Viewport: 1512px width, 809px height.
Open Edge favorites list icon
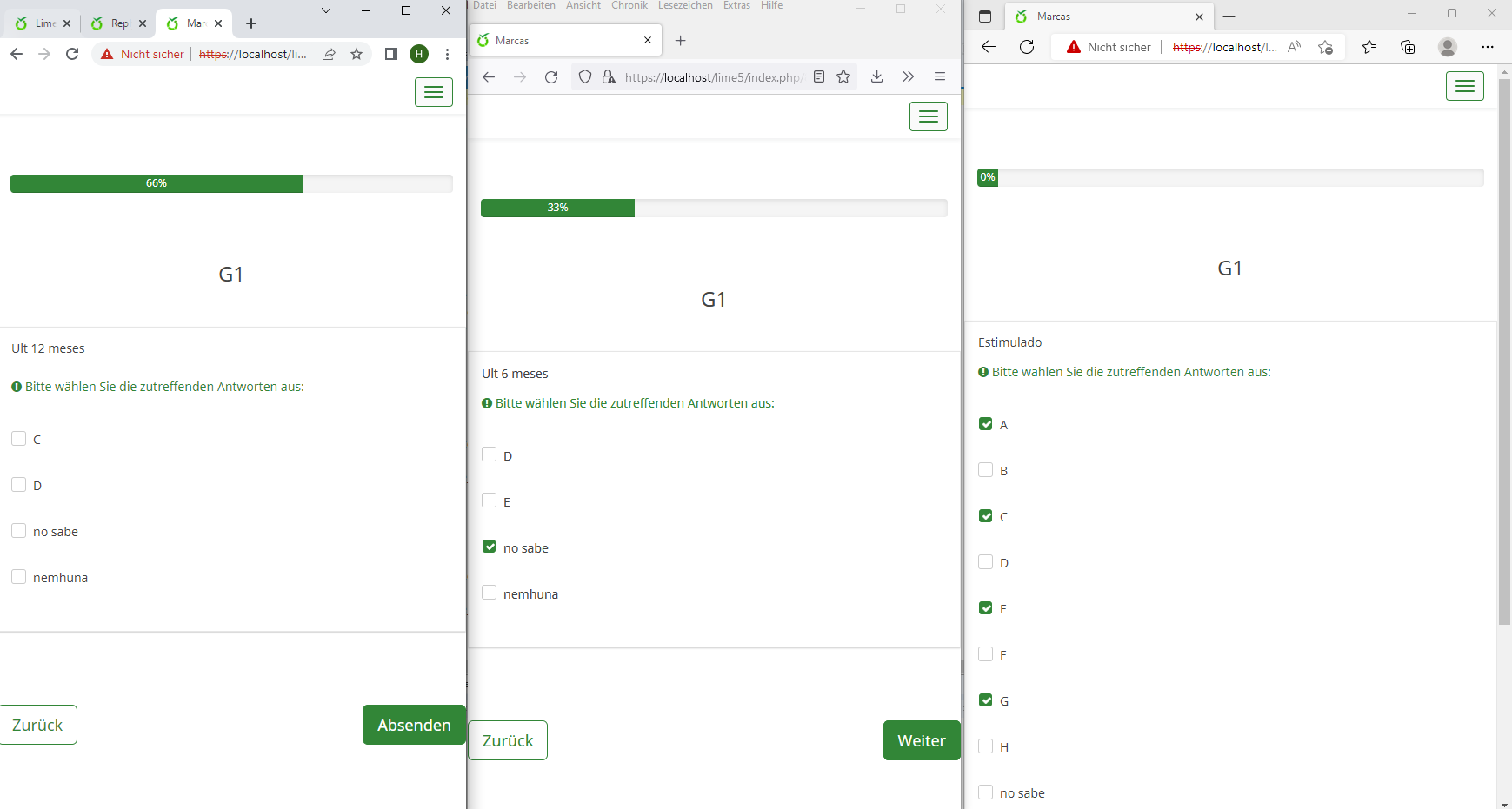(1369, 47)
